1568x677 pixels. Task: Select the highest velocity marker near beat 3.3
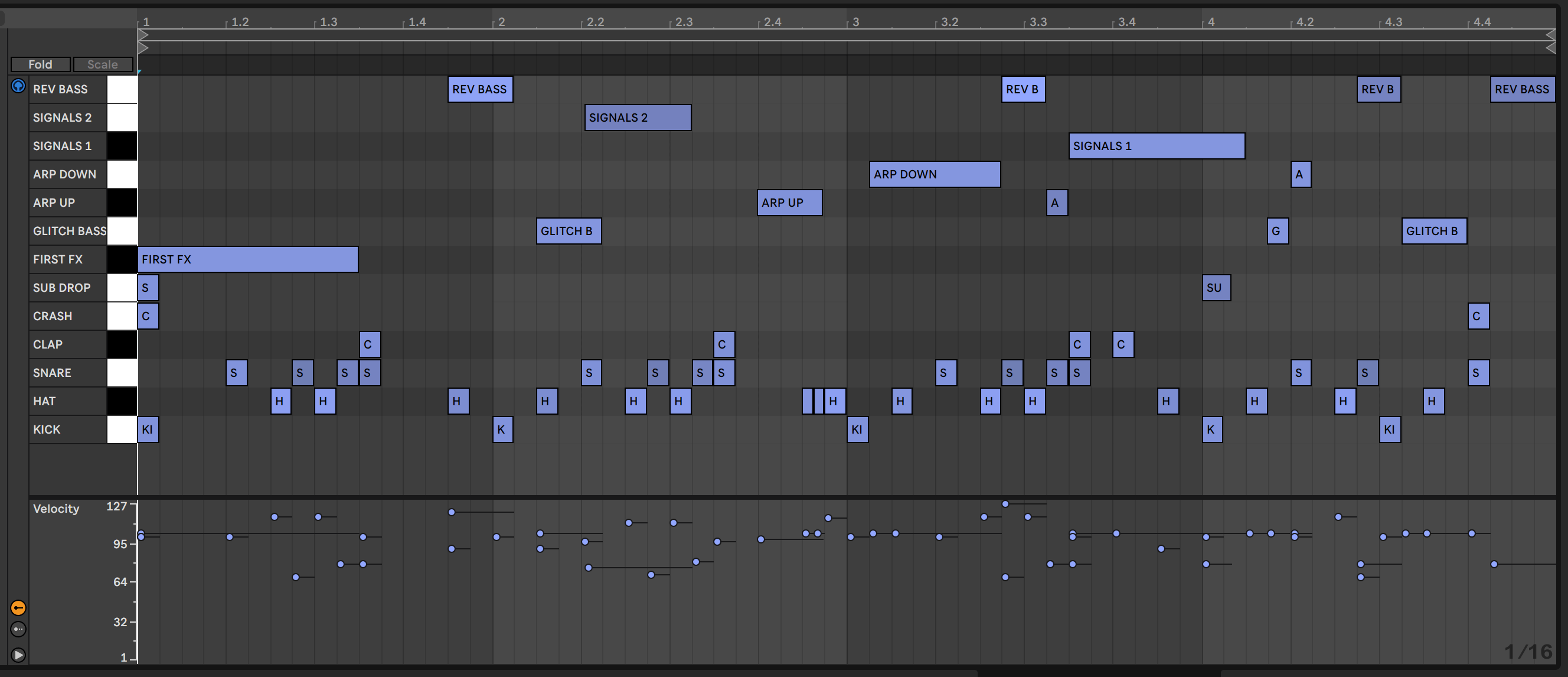coord(1005,504)
